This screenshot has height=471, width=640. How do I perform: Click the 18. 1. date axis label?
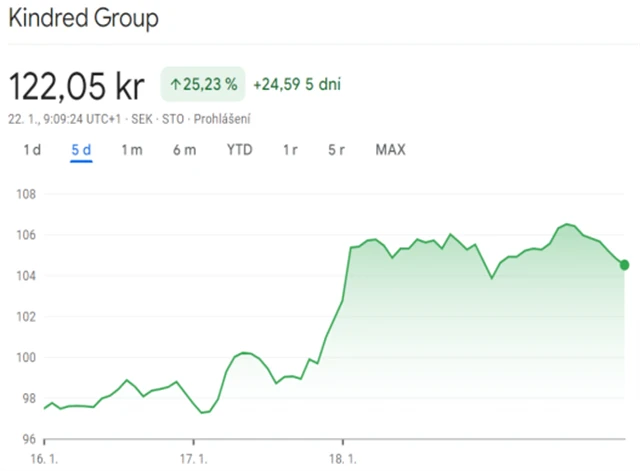pyautogui.click(x=343, y=457)
